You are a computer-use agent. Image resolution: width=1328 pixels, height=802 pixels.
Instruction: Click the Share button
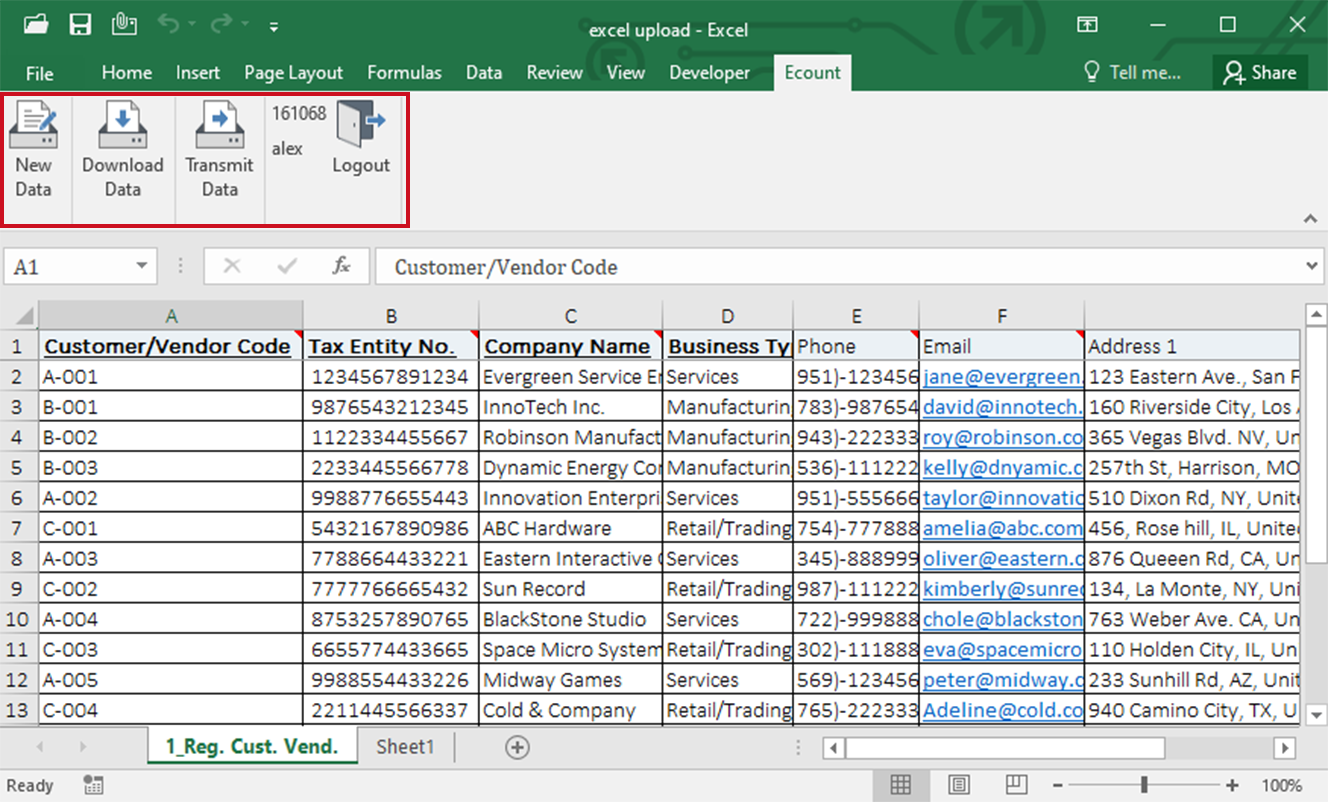point(1260,73)
